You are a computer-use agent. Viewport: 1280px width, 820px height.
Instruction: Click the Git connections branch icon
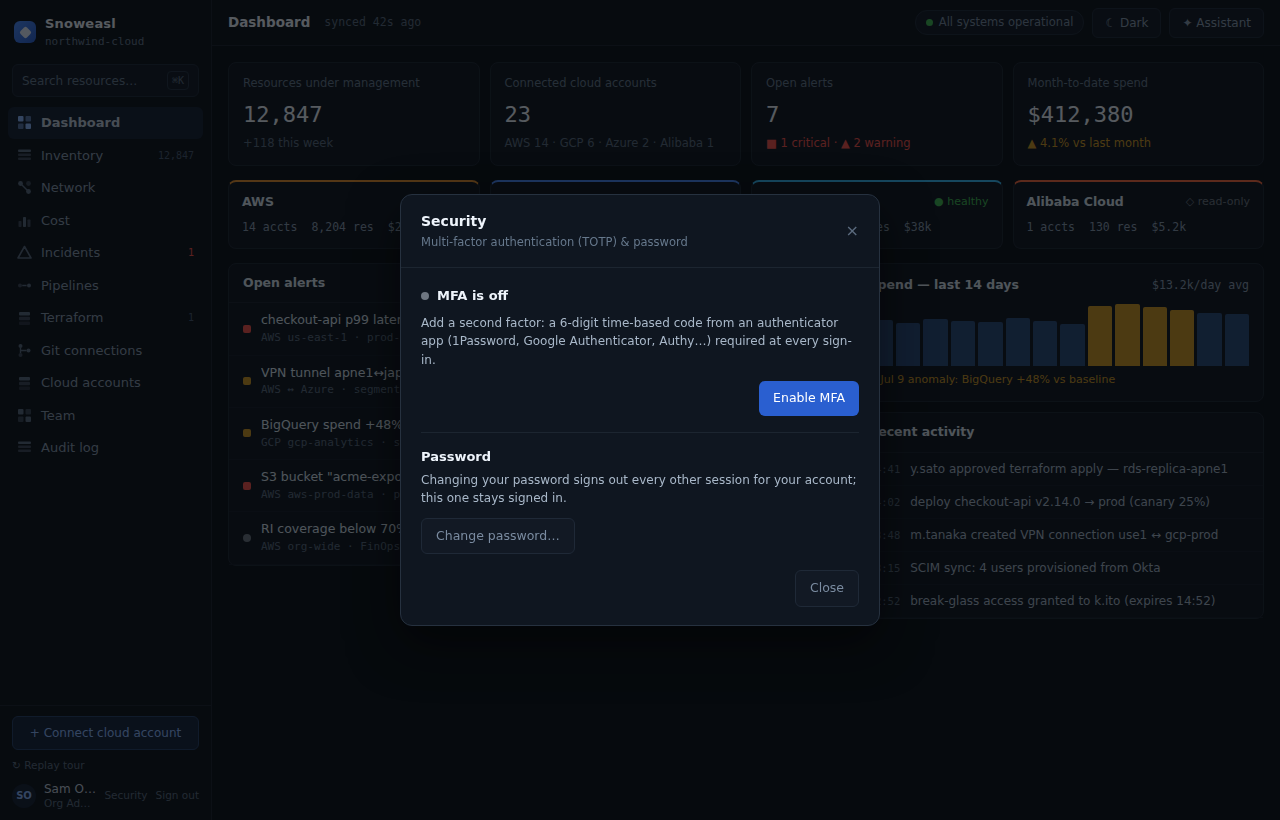24,350
